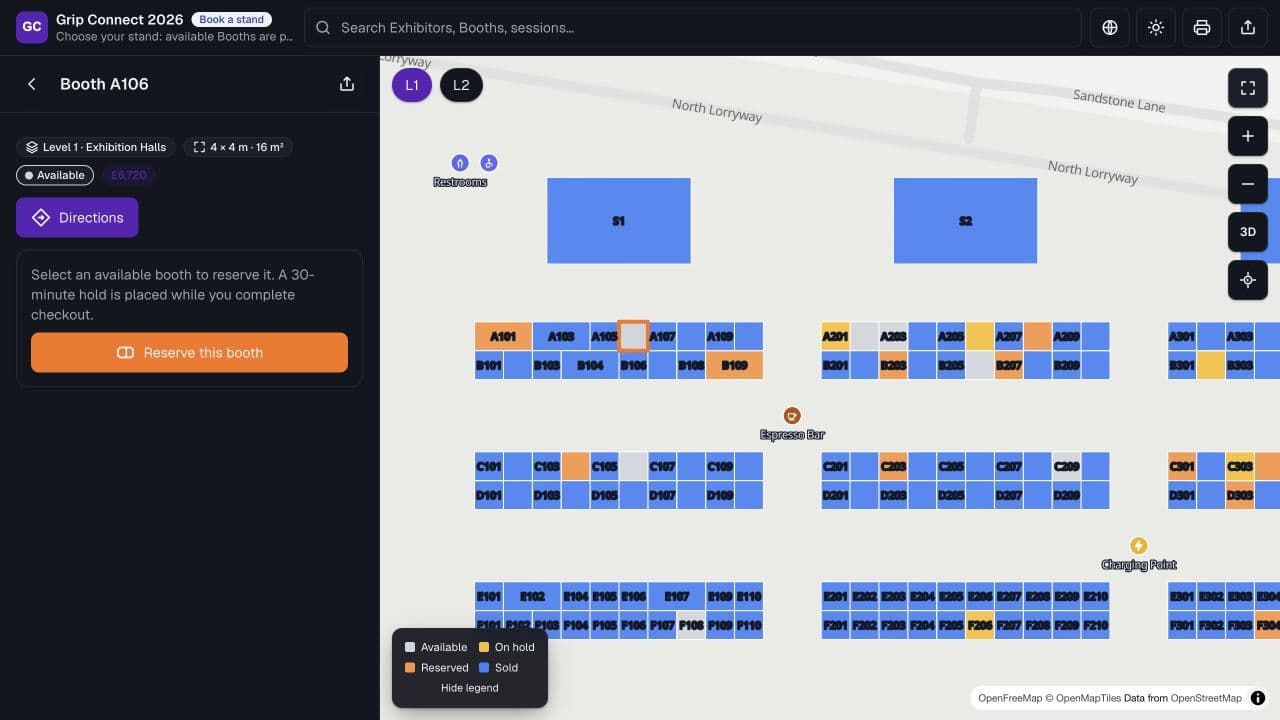
Task: Zoom in on the map
Action: click(x=1248, y=136)
